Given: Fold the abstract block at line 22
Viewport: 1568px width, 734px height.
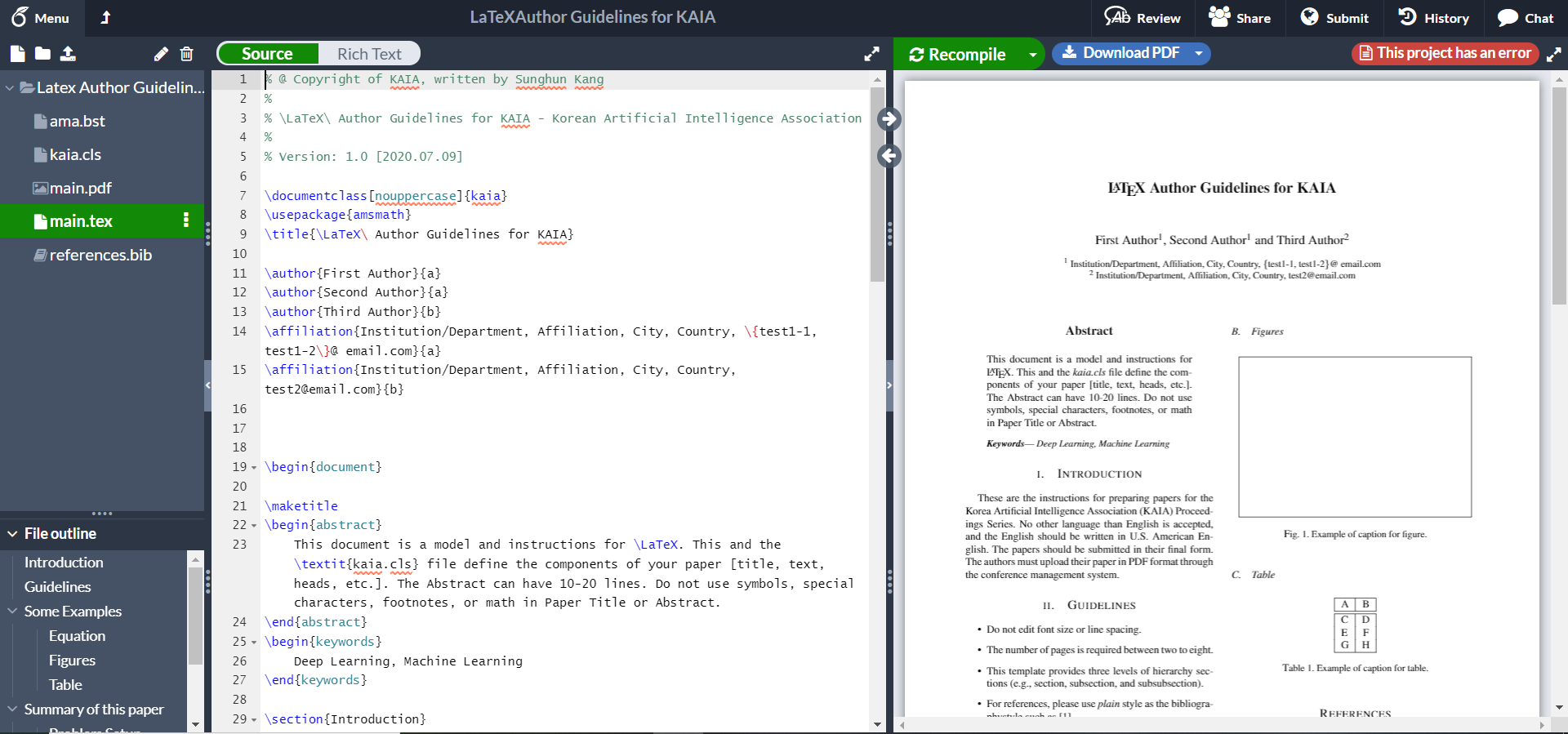Looking at the screenshot, I should (254, 526).
